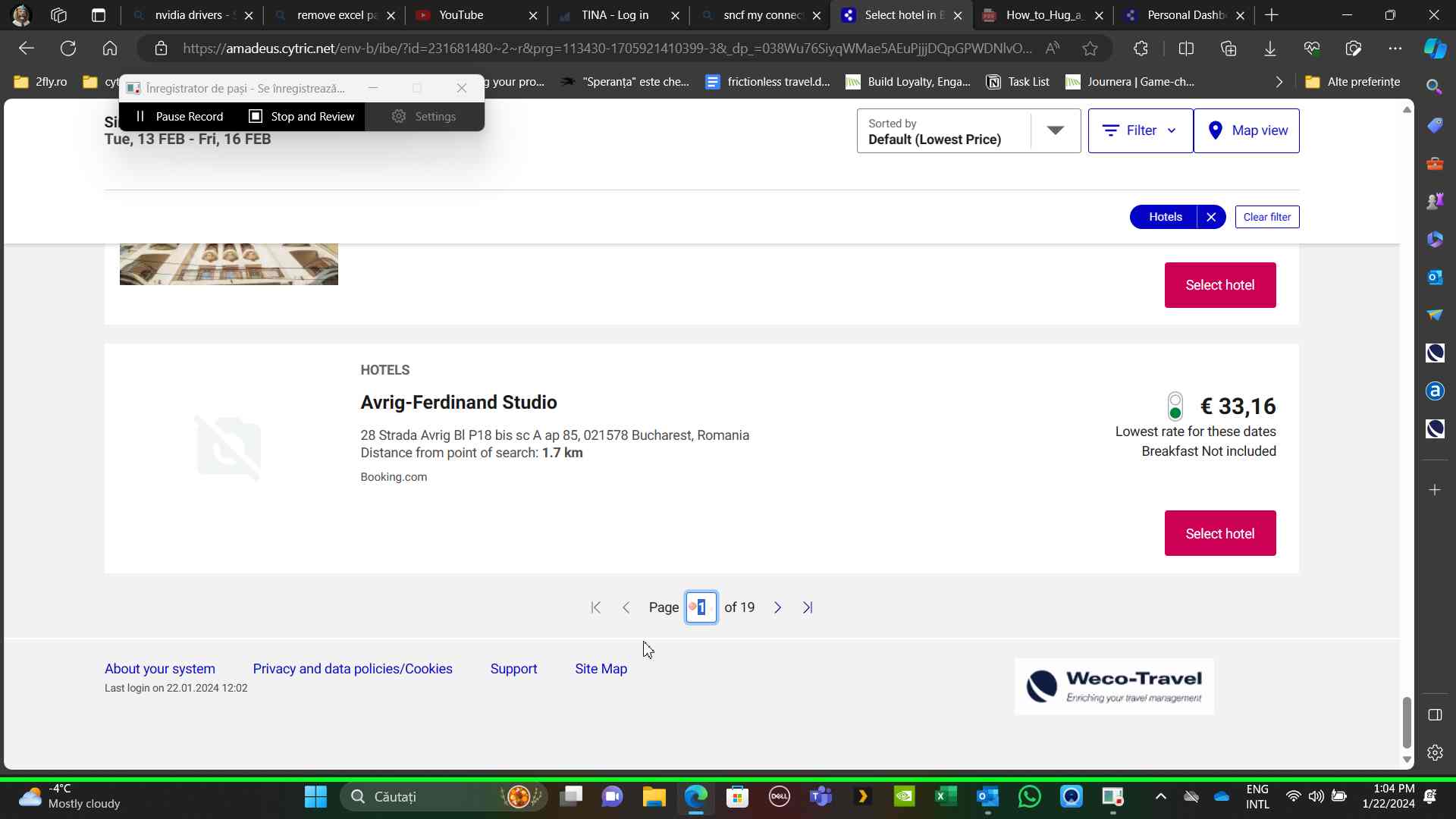Go to the previous results page

pos(626,607)
